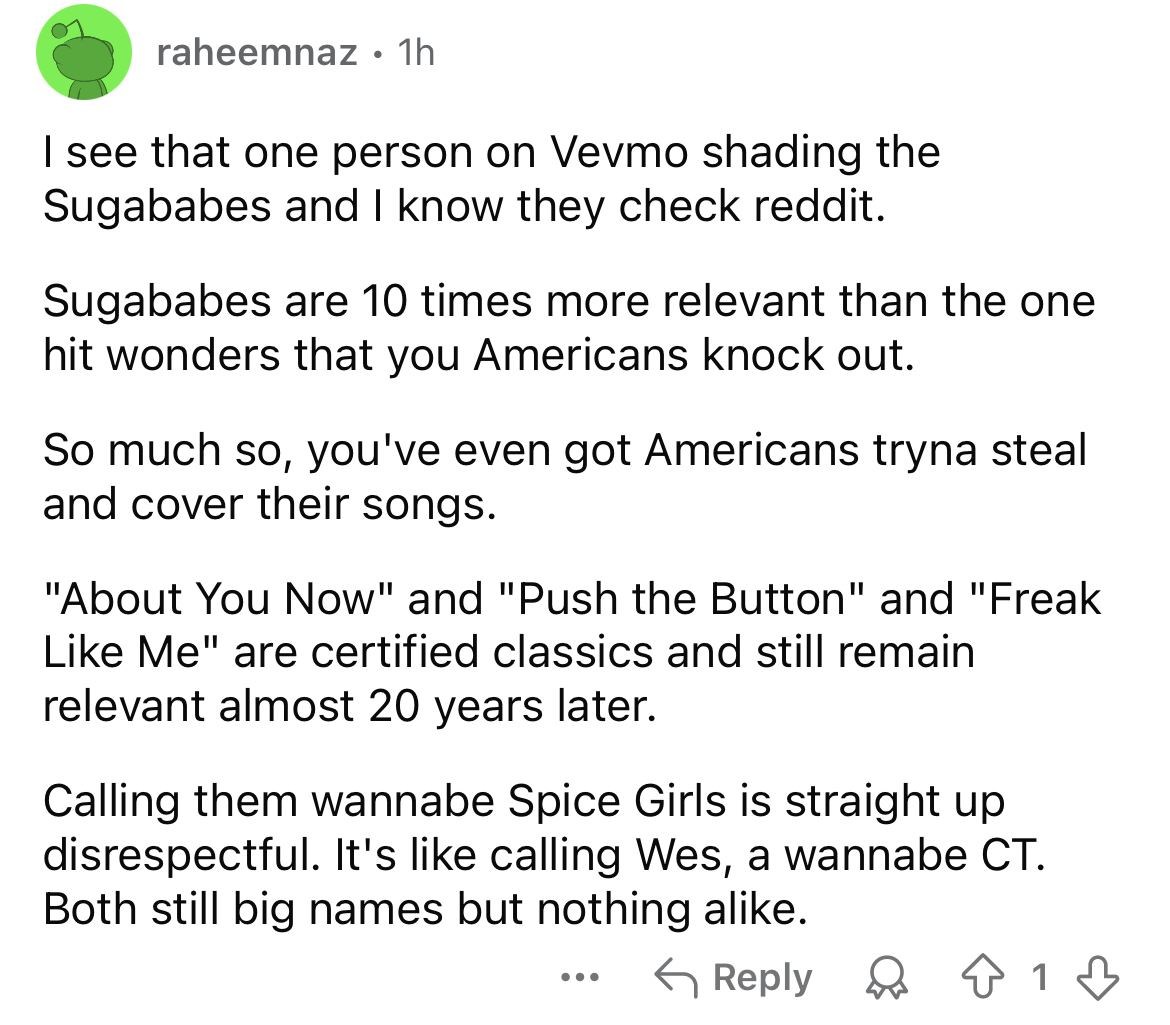Upvote the comment by raheemnaz
Image resolution: width=1170 pixels, height=1025 pixels.
[982, 978]
